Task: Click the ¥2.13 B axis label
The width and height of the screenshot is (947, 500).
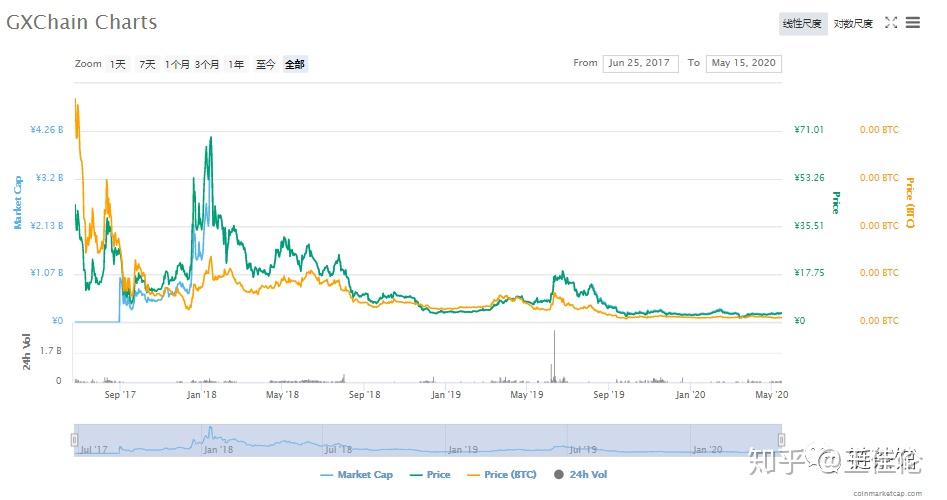Action: click(47, 225)
